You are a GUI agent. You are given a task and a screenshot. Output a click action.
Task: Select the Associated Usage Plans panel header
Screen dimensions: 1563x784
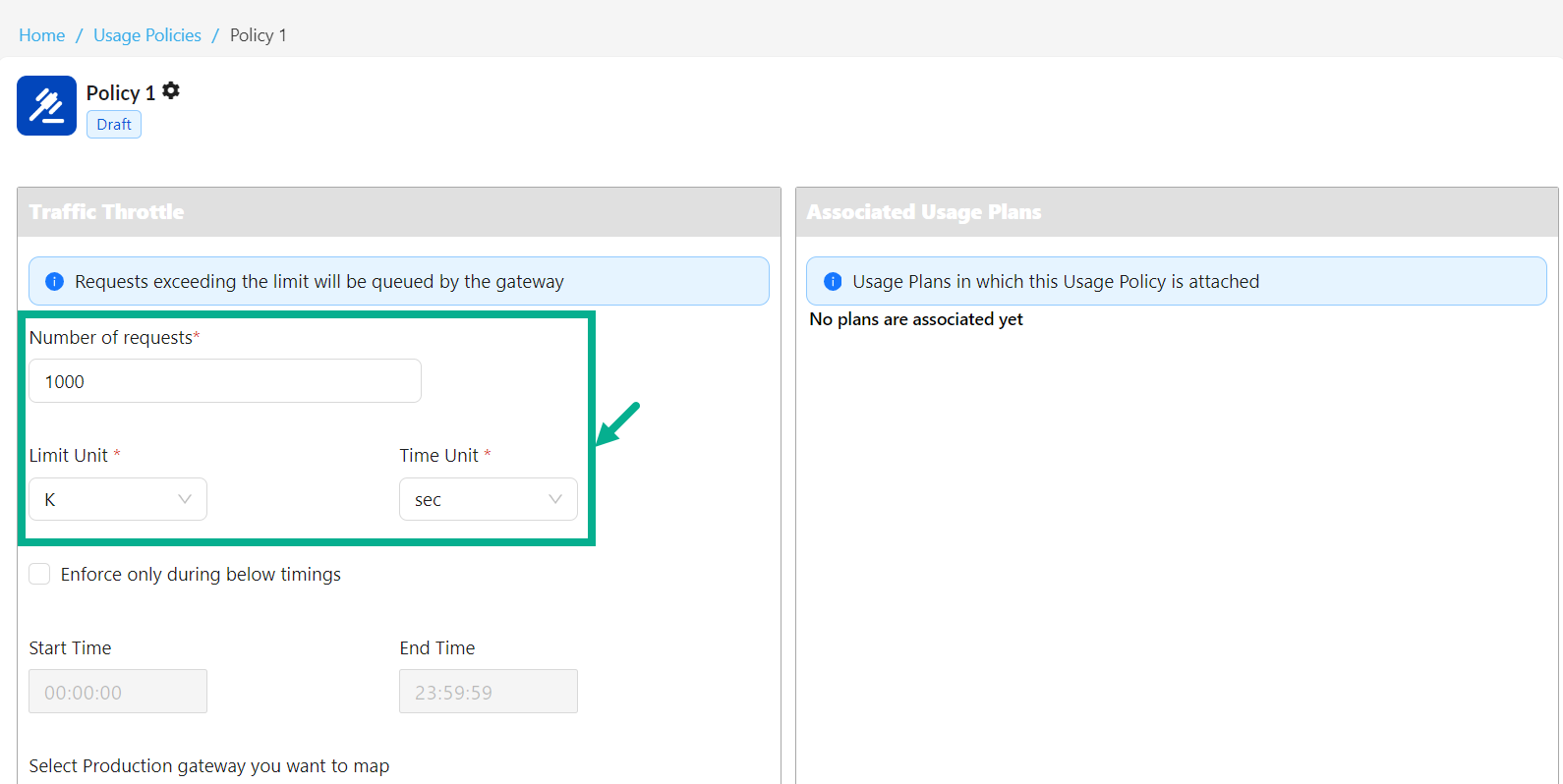click(923, 212)
